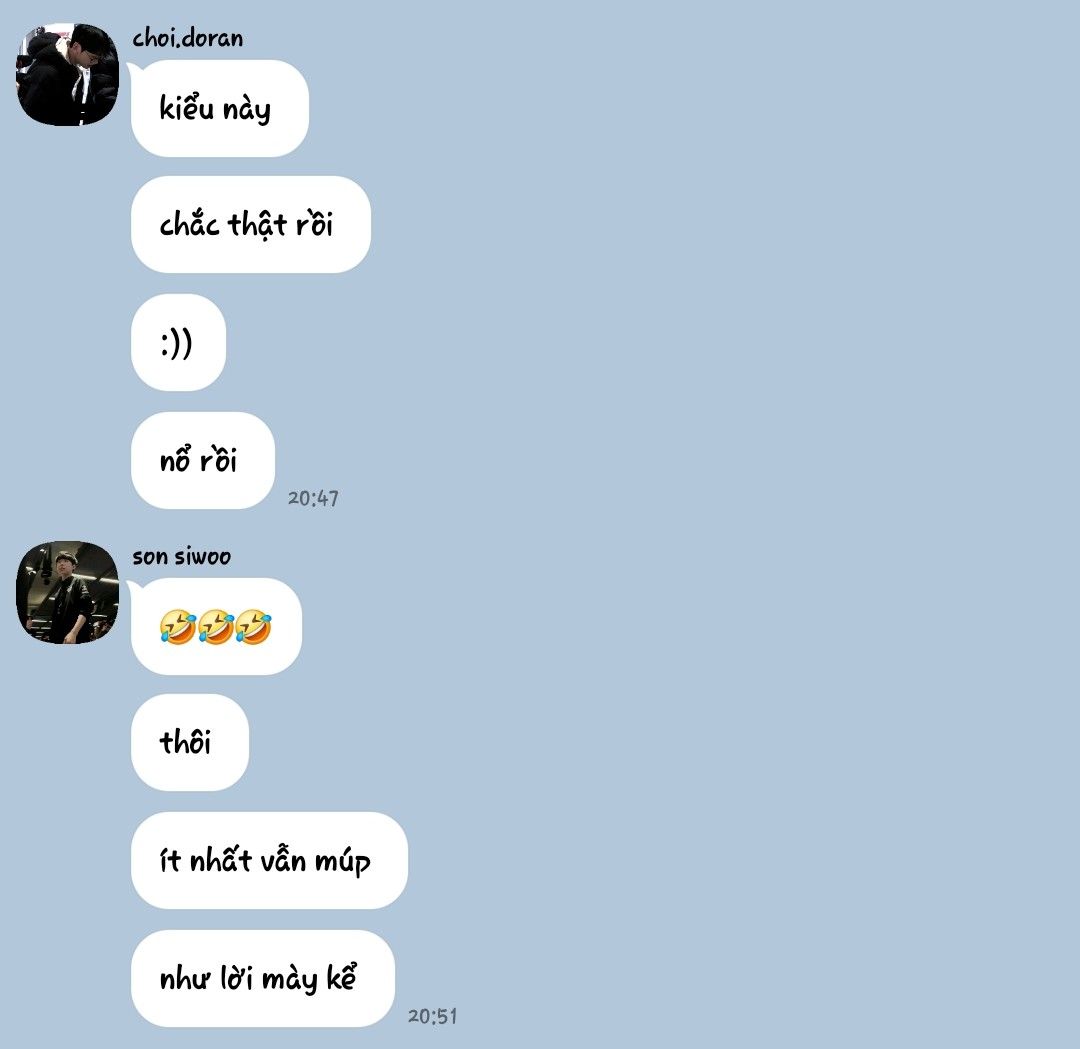
Task: Tap the 'kiểu này' message bubble
Action: 220,108
